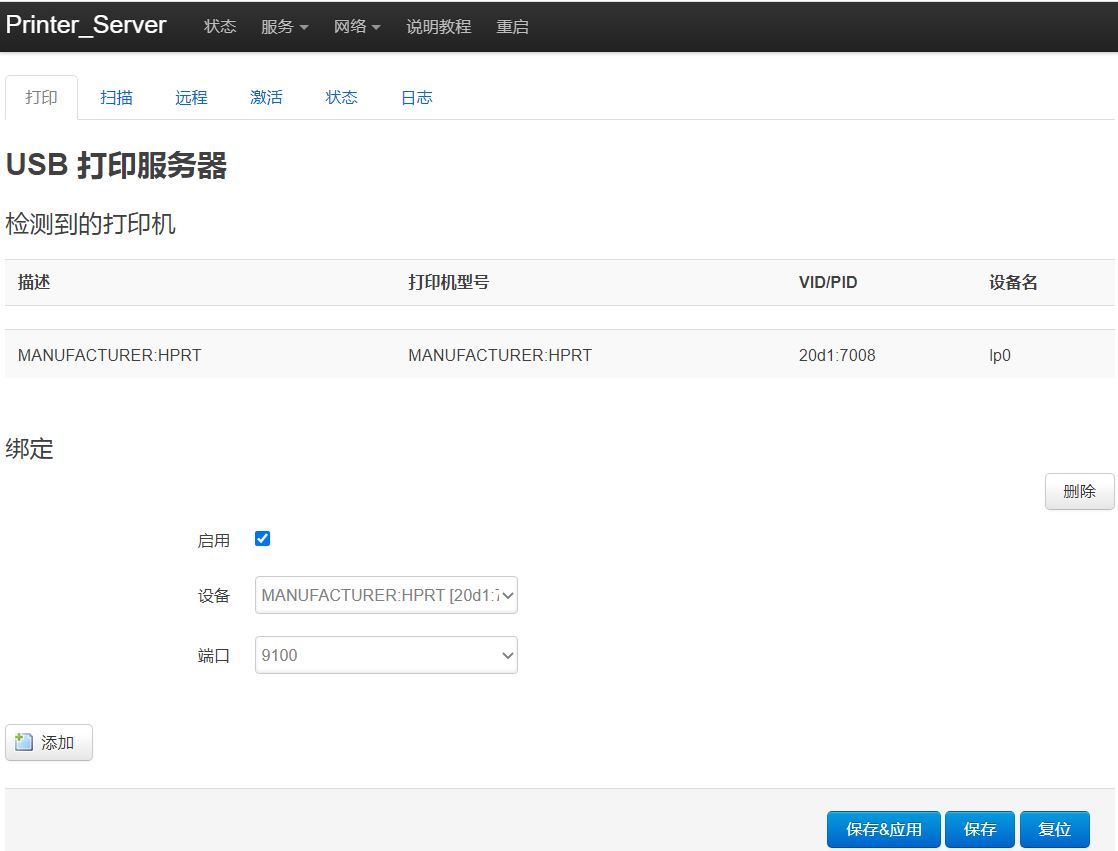The height and width of the screenshot is (851, 1118).
Task: Click the Printer_Server brand title
Action: click(x=86, y=26)
